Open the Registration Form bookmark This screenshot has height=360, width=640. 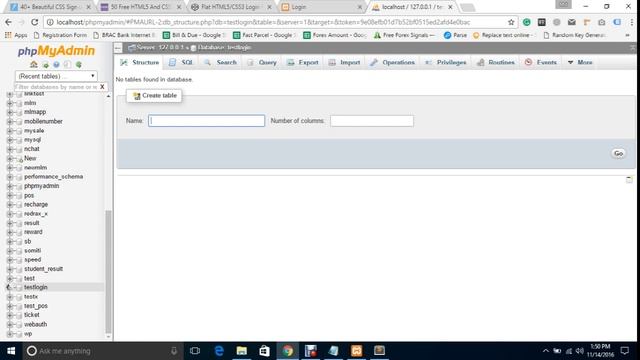click(61, 35)
